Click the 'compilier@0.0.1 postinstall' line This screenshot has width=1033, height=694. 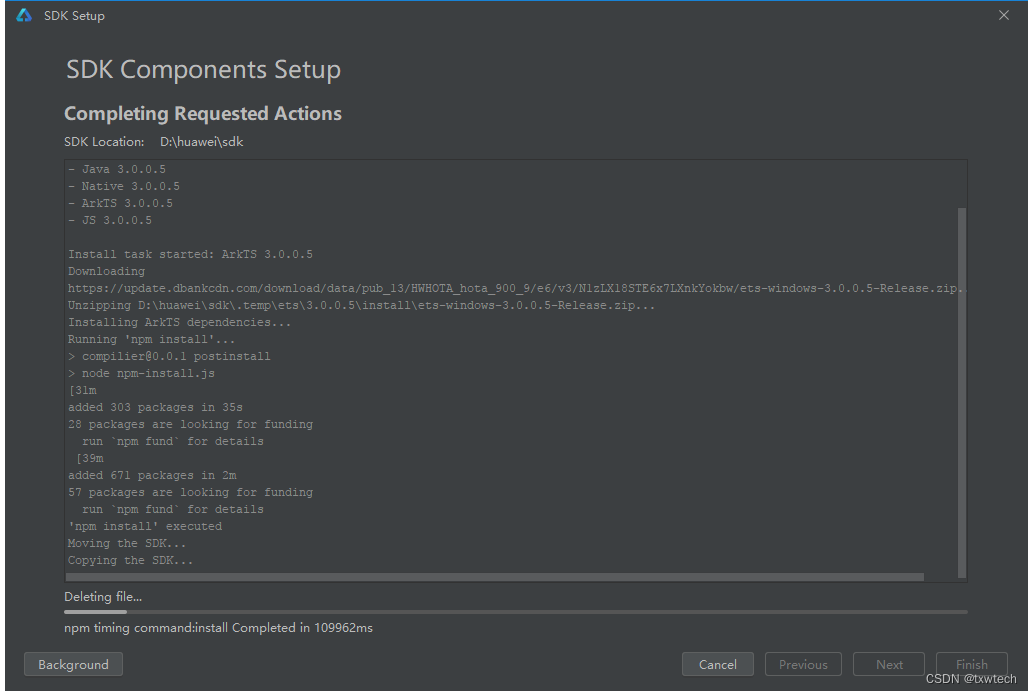pyautogui.click(x=169, y=357)
